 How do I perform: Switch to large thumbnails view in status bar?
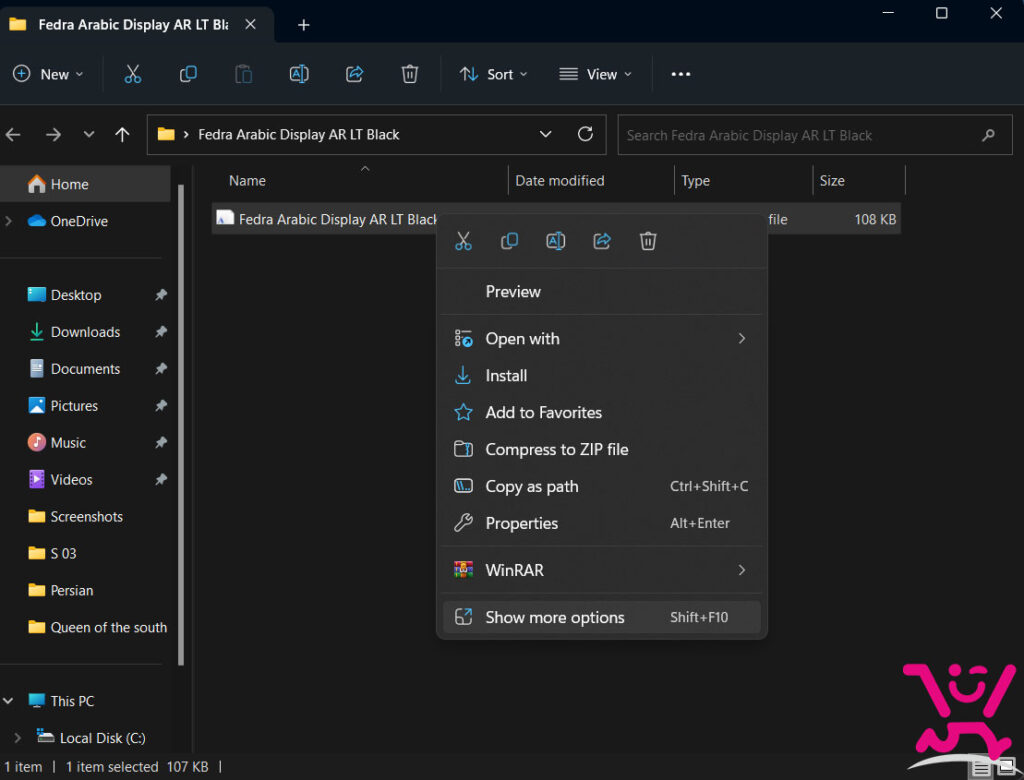pyautogui.click(x=1006, y=768)
